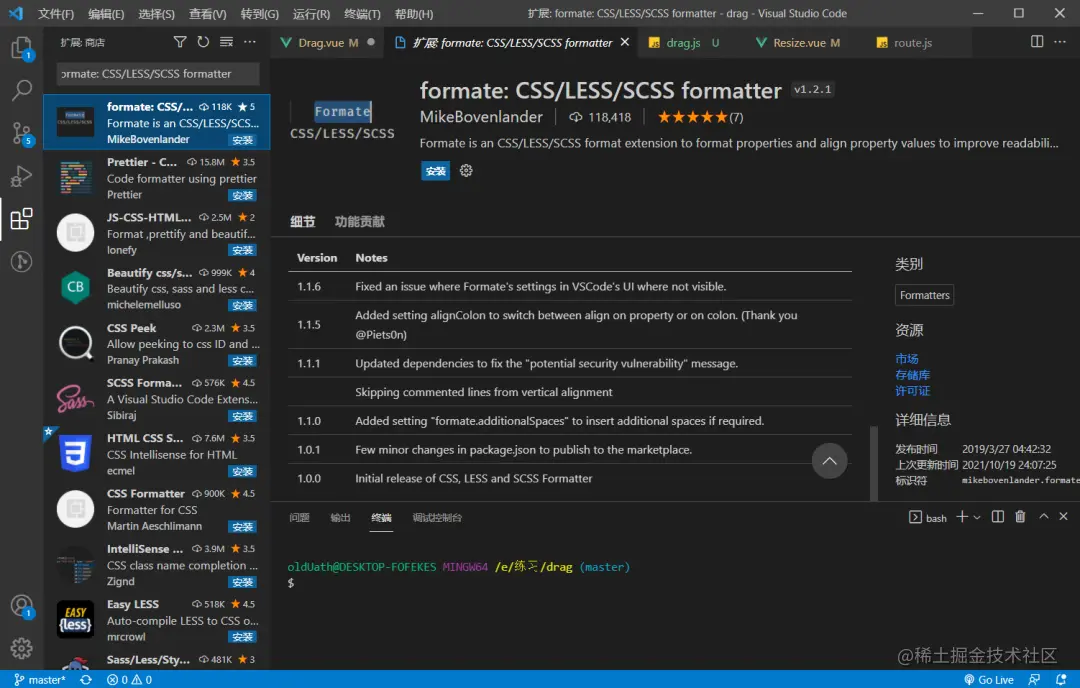1080x688 pixels.
Task: Open the VS Code logo menu in title bar
Action: 15,13
